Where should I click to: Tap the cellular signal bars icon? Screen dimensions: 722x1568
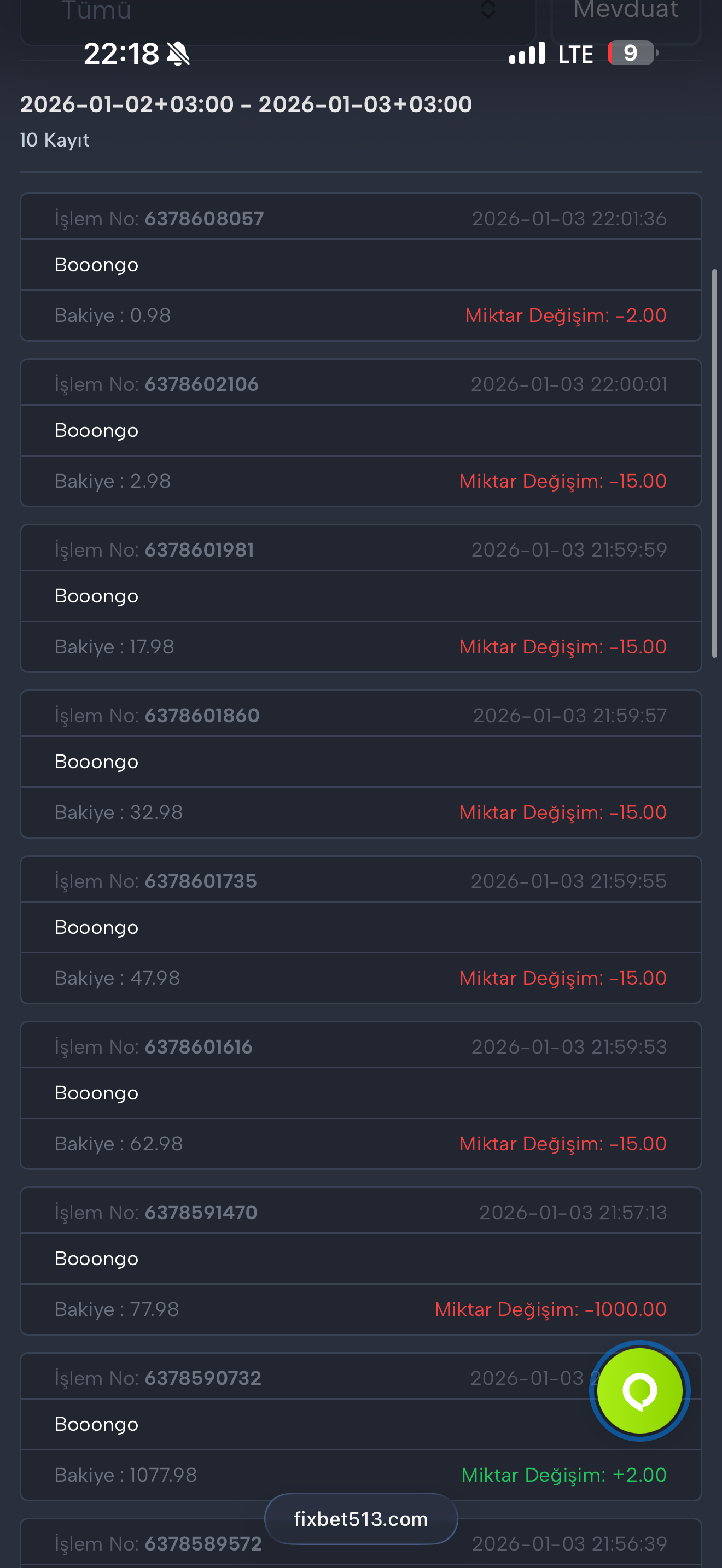pos(527,54)
